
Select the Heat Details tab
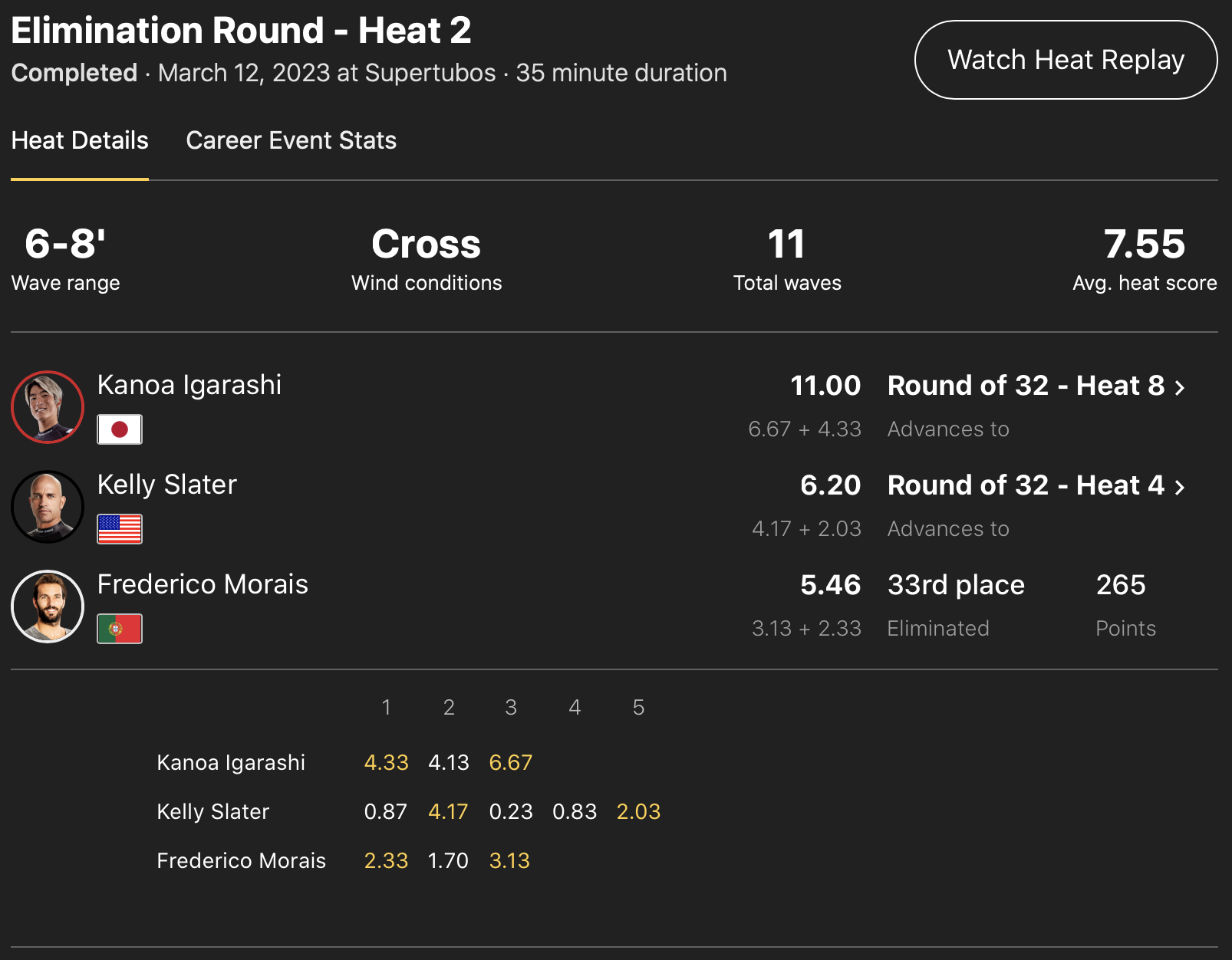pos(80,140)
